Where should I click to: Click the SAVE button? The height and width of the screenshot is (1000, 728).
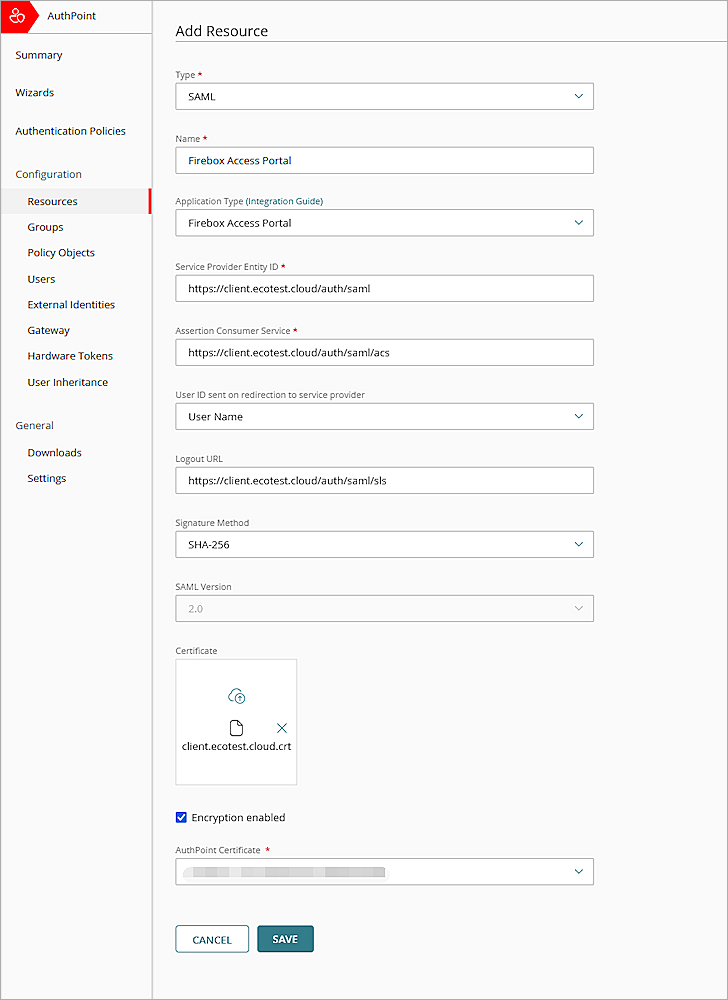pos(285,939)
